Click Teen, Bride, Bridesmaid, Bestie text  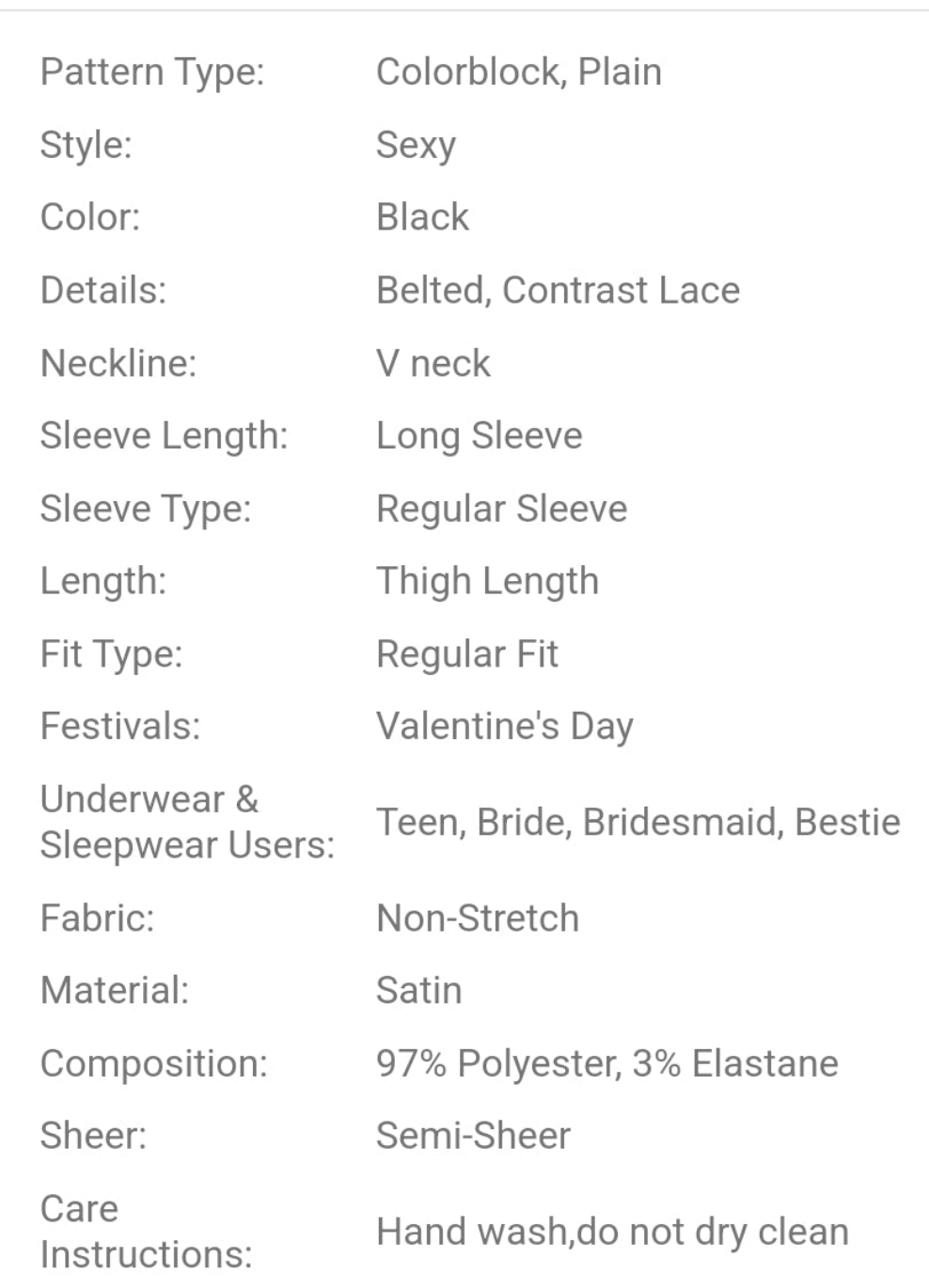tap(638, 823)
